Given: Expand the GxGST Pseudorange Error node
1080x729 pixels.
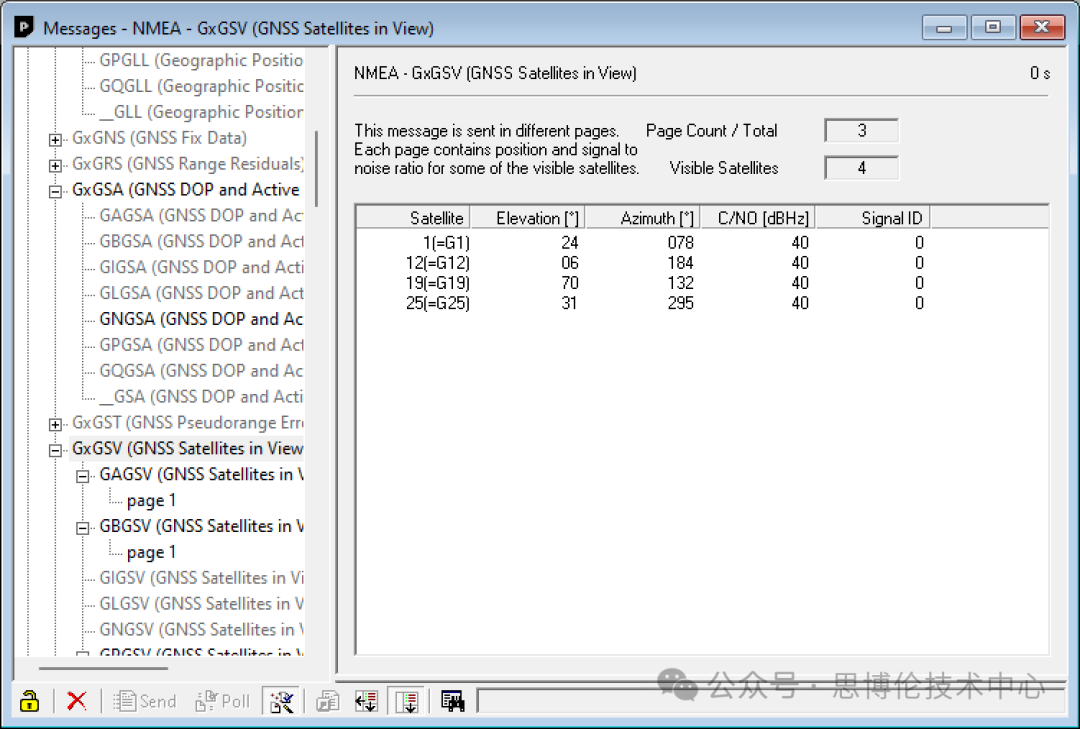Looking at the screenshot, I should click(56, 423).
